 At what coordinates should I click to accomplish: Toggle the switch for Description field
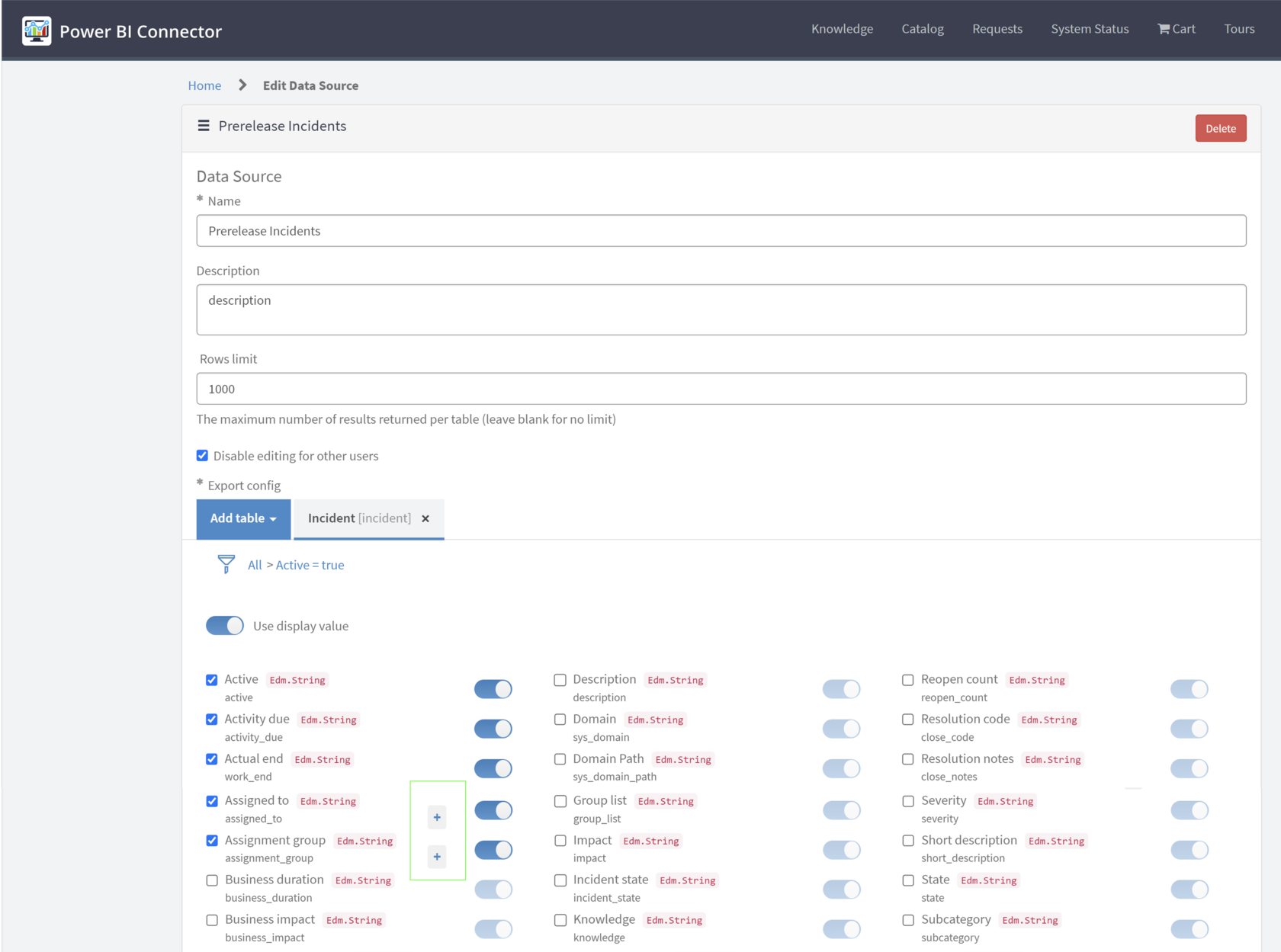coord(842,689)
